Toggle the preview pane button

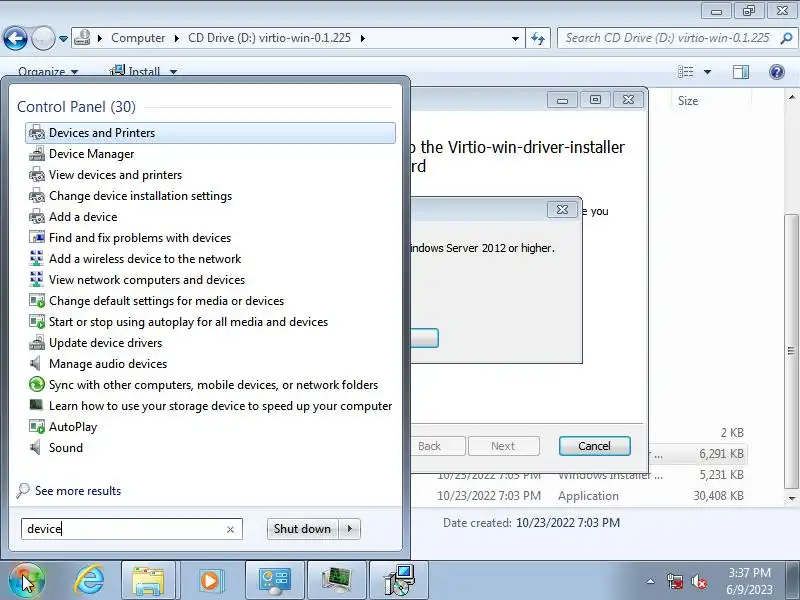coord(741,72)
